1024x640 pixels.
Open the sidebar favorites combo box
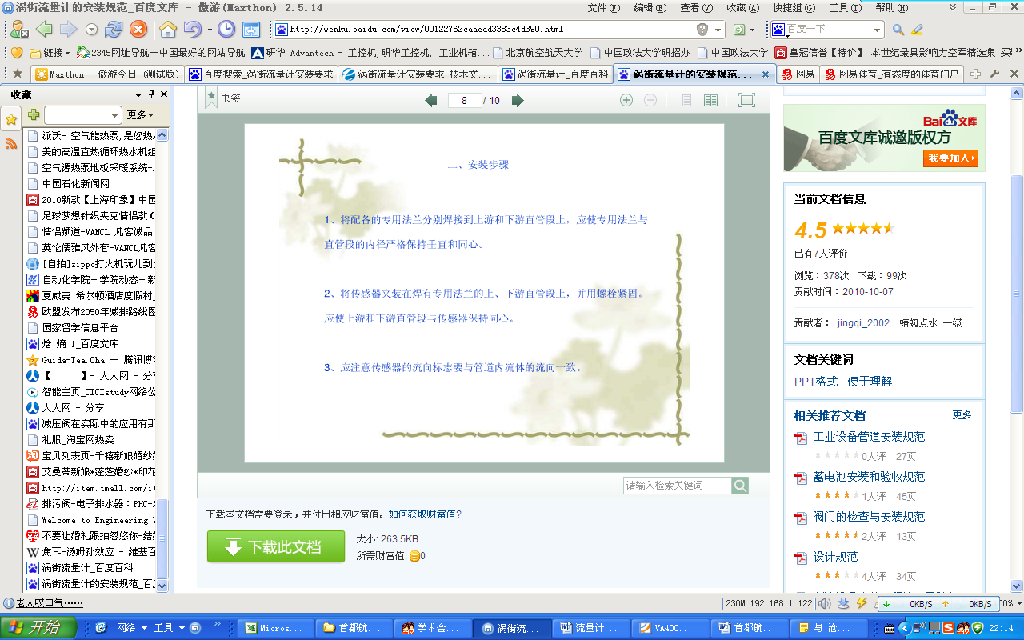click(83, 114)
